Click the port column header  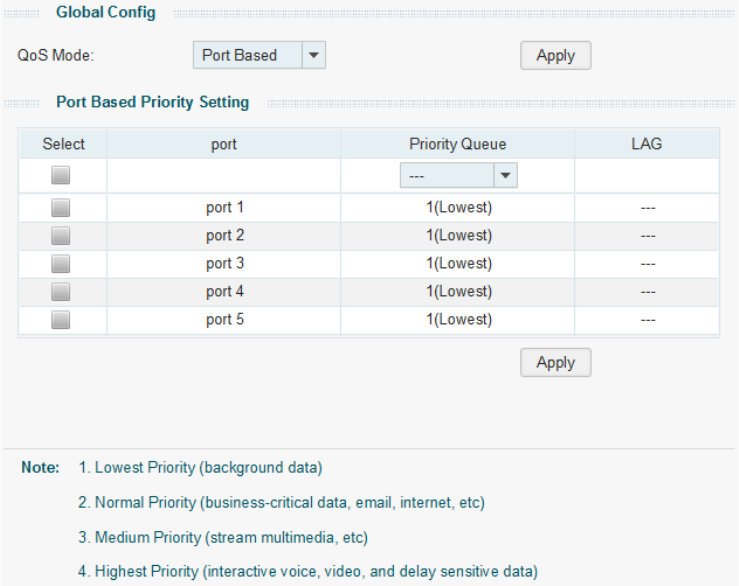(224, 144)
